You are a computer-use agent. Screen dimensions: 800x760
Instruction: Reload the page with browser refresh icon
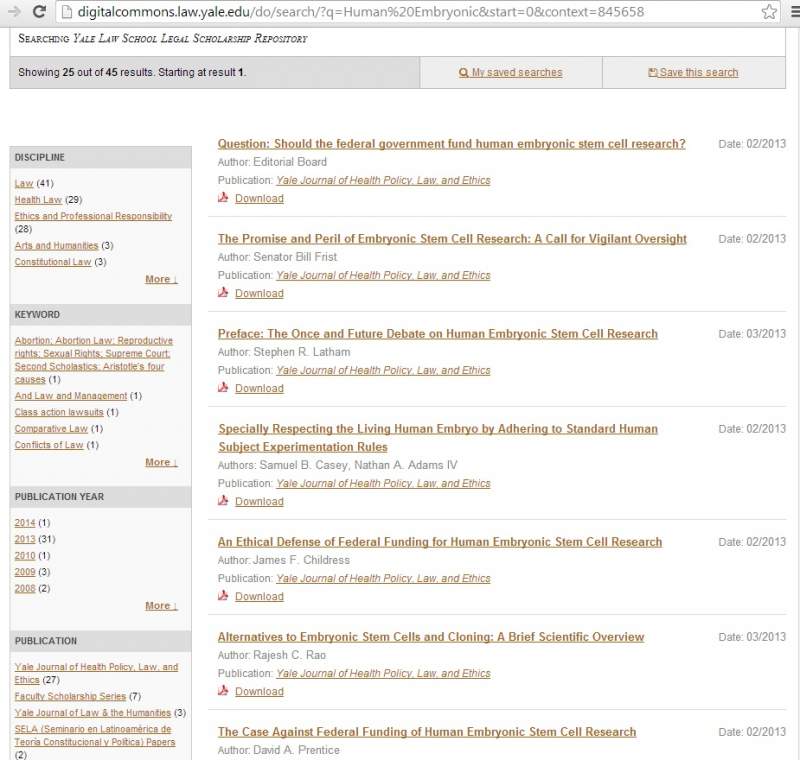pyautogui.click(x=39, y=11)
